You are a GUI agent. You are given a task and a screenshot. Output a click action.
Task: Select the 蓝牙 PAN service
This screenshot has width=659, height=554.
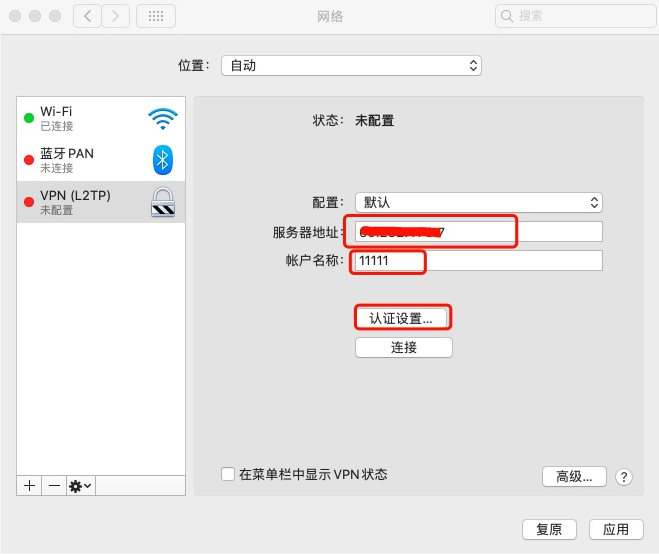tap(101, 160)
